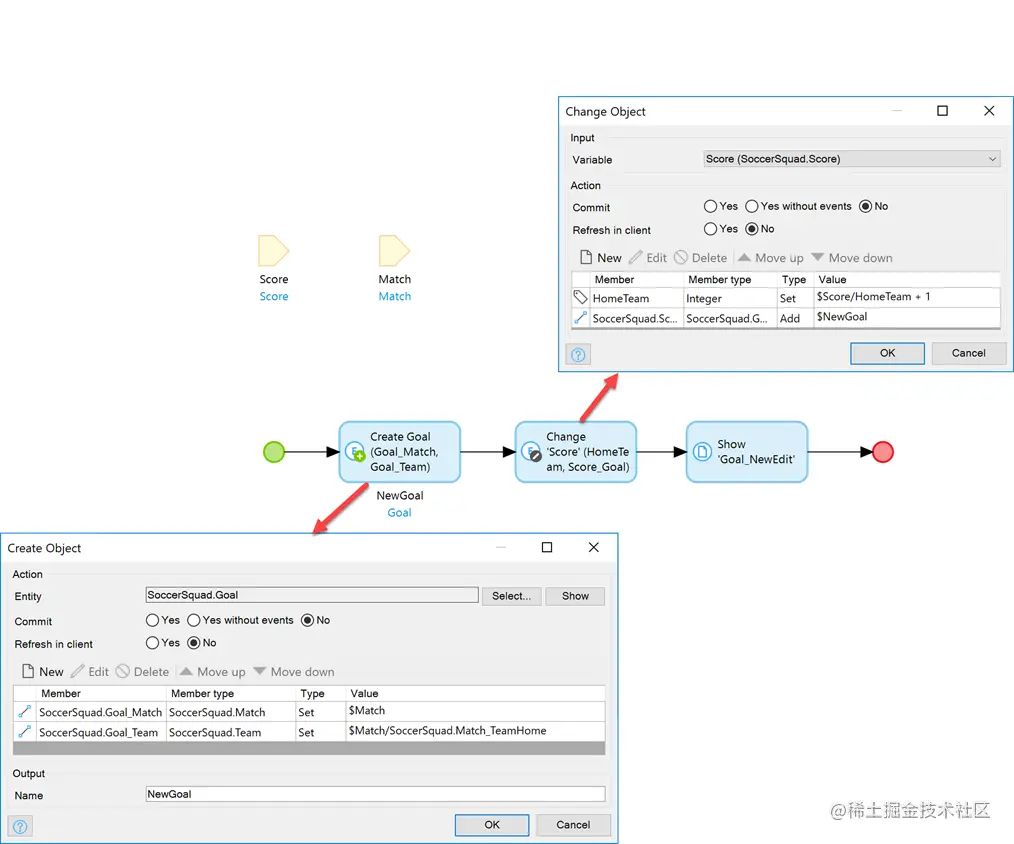Click Move down in Create Object toolbar
The height and width of the screenshot is (844, 1014).
pyautogui.click(x=294, y=672)
